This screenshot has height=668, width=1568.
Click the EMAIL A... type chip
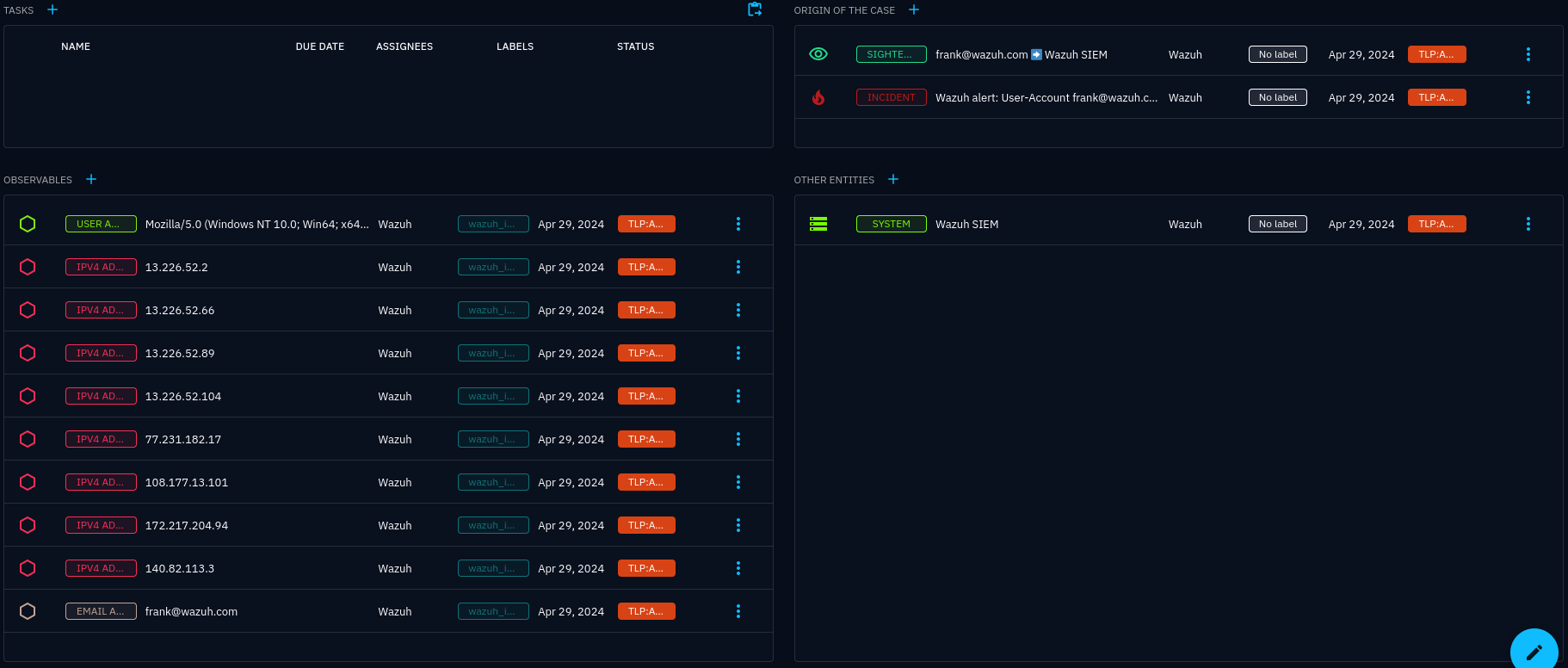(x=101, y=611)
